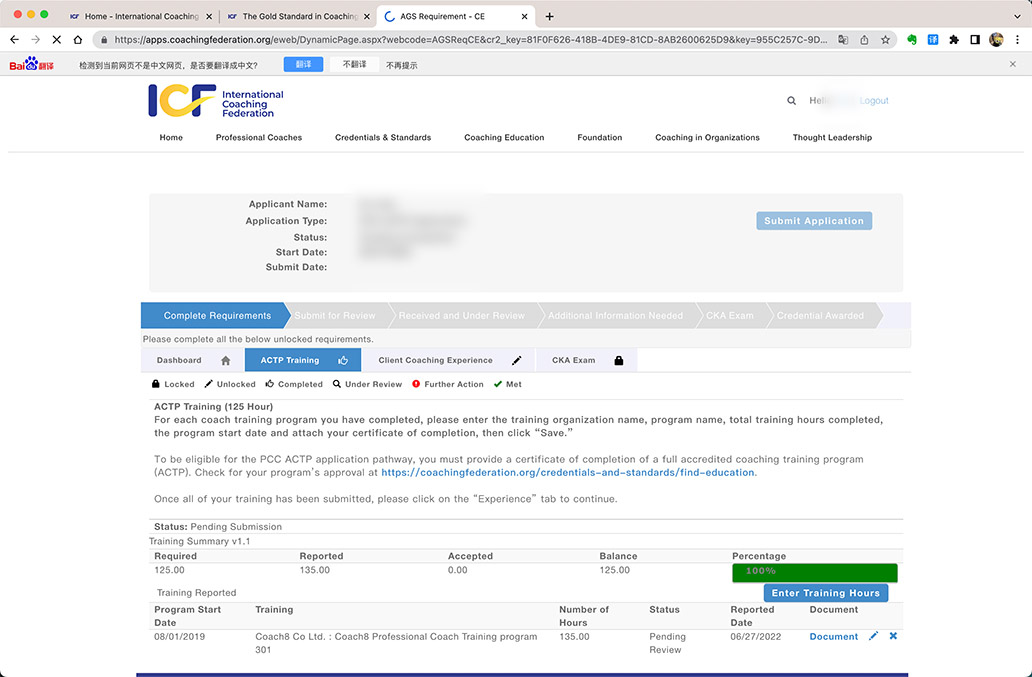Stop page loading with the X button

click(56, 40)
